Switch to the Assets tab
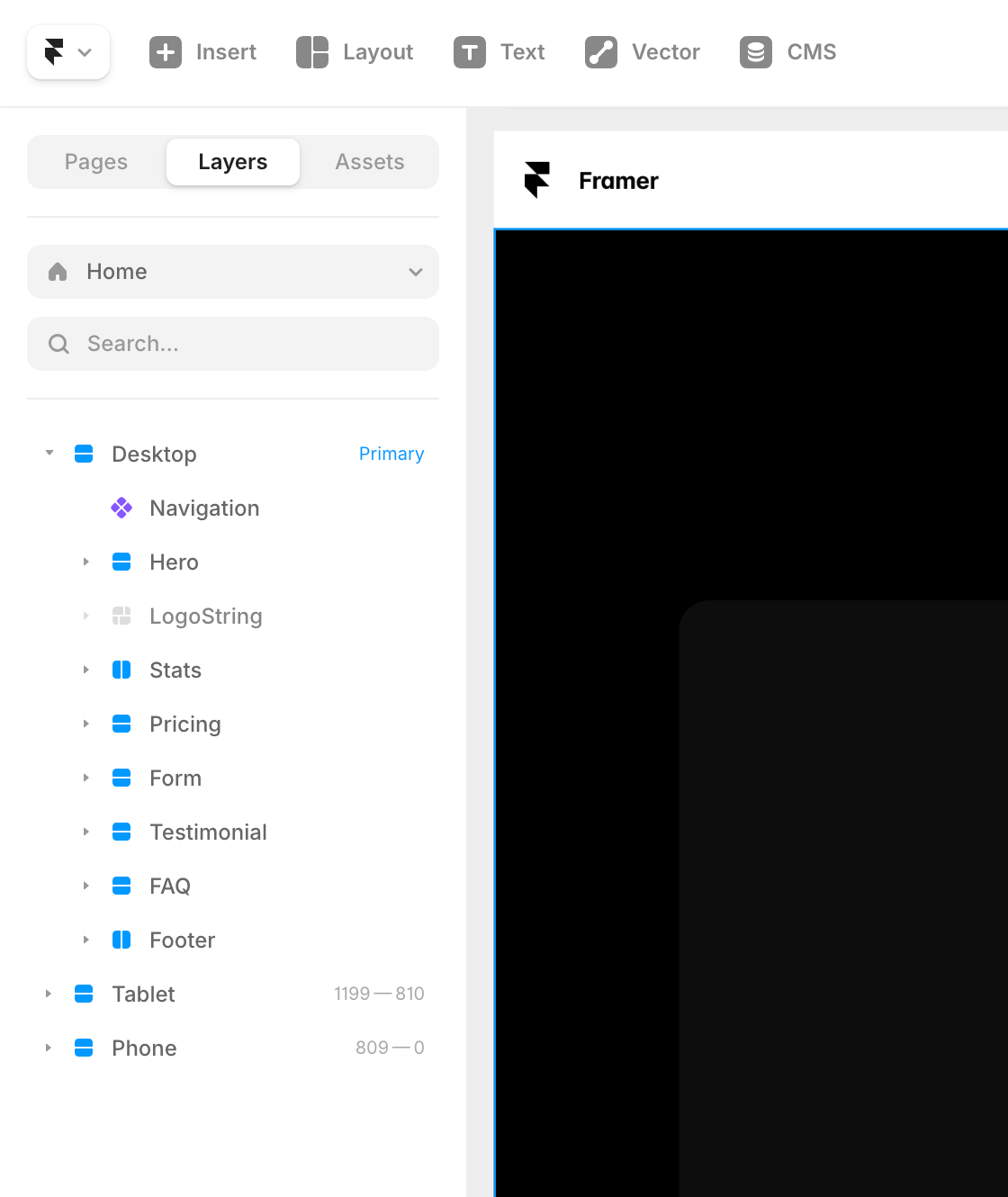This screenshot has width=1008, height=1197. (370, 162)
